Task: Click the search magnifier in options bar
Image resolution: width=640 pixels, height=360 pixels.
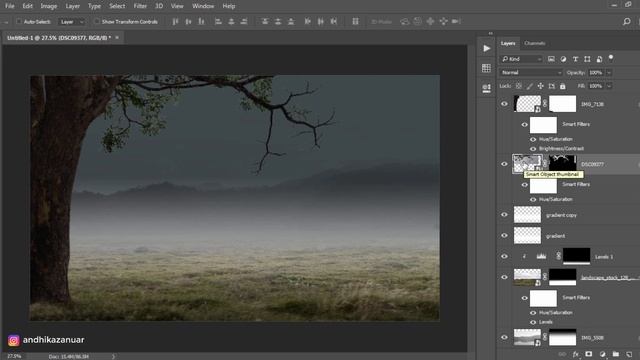Action: (627, 22)
